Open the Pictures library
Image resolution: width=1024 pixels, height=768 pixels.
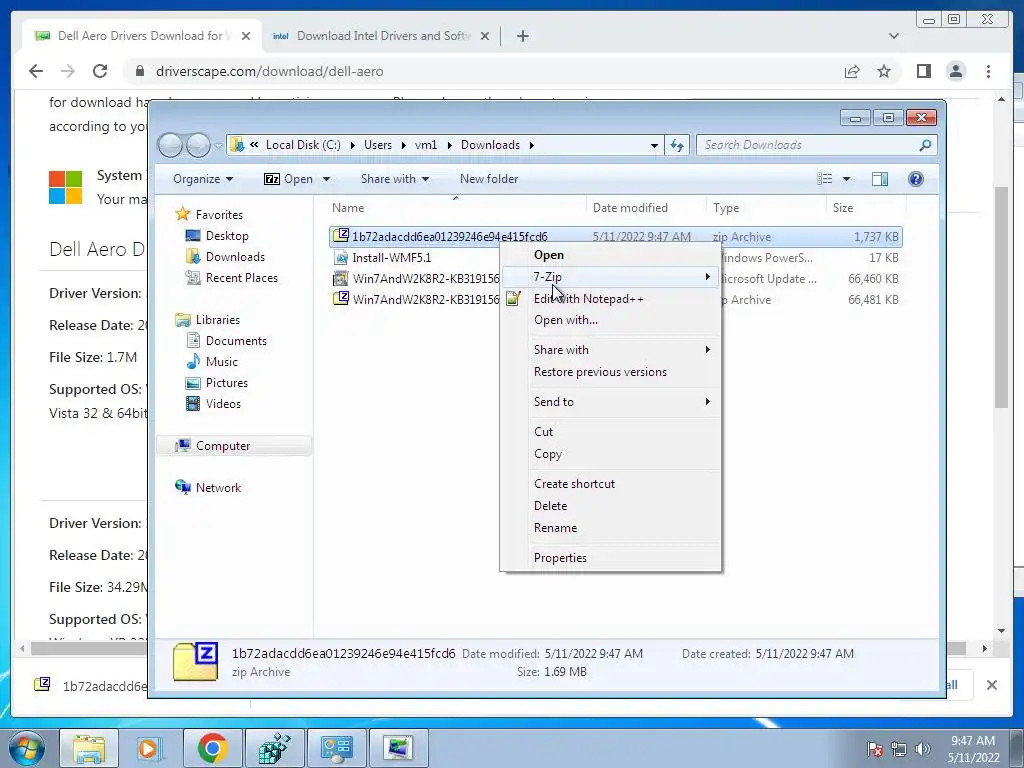pos(227,383)
